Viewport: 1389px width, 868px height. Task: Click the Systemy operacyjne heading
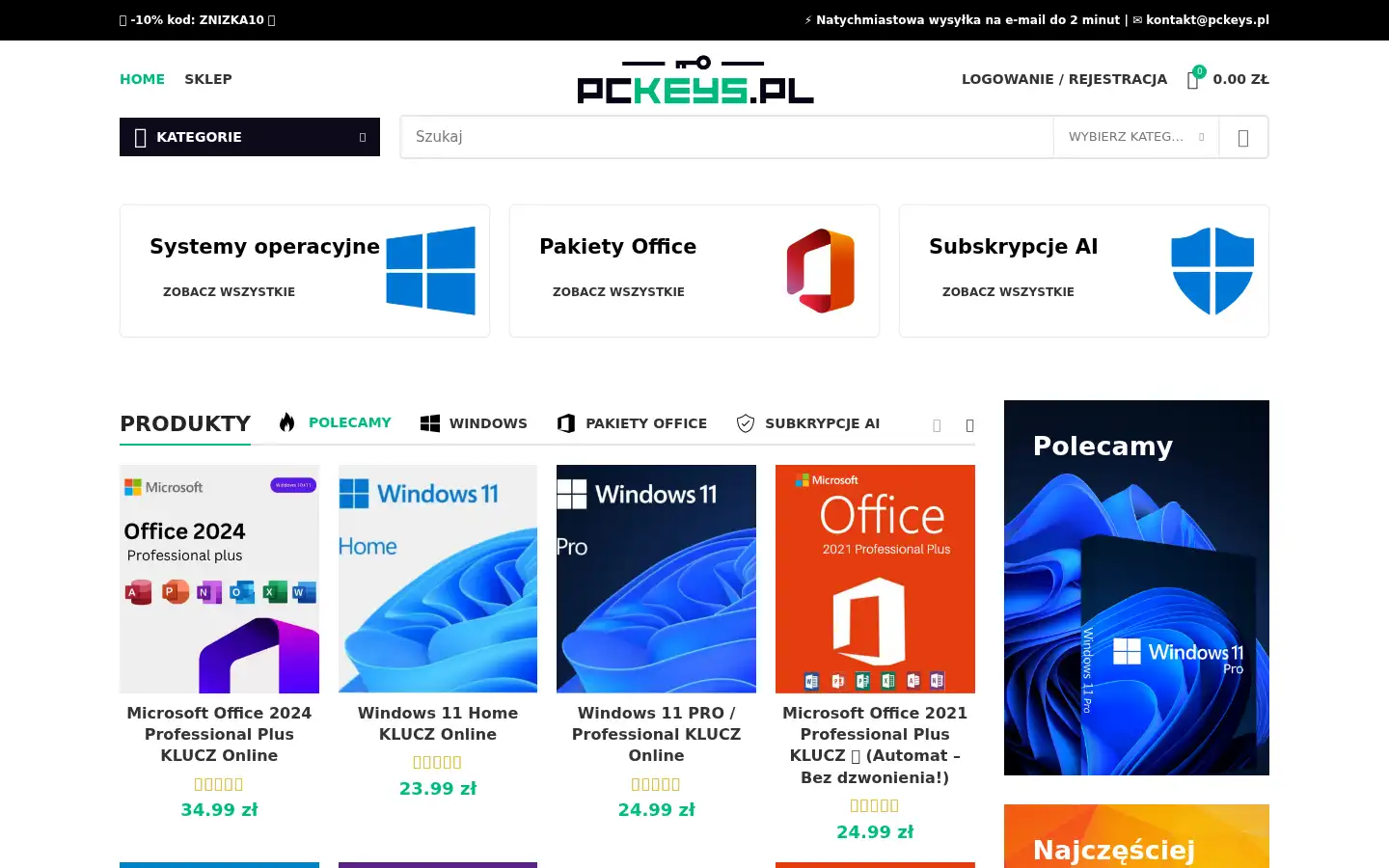(x=264, y=247)
